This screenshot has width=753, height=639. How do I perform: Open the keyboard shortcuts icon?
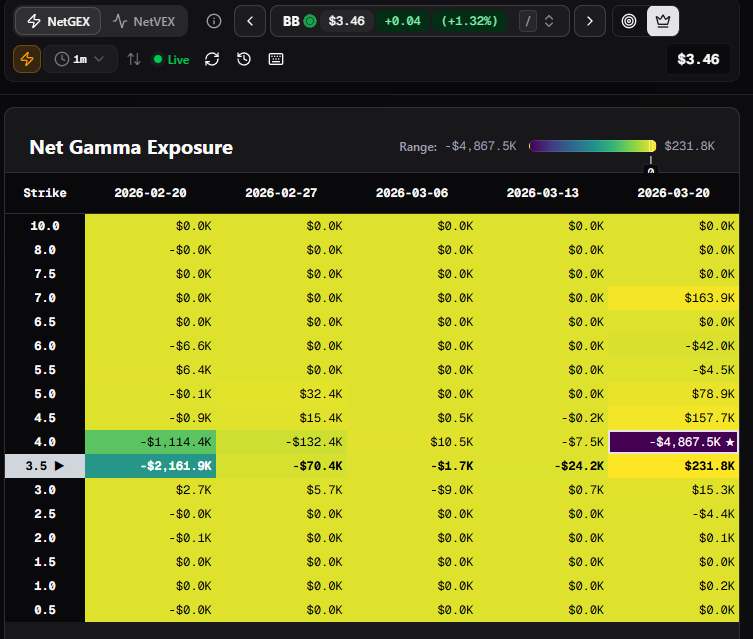click(x=276, y=59)
